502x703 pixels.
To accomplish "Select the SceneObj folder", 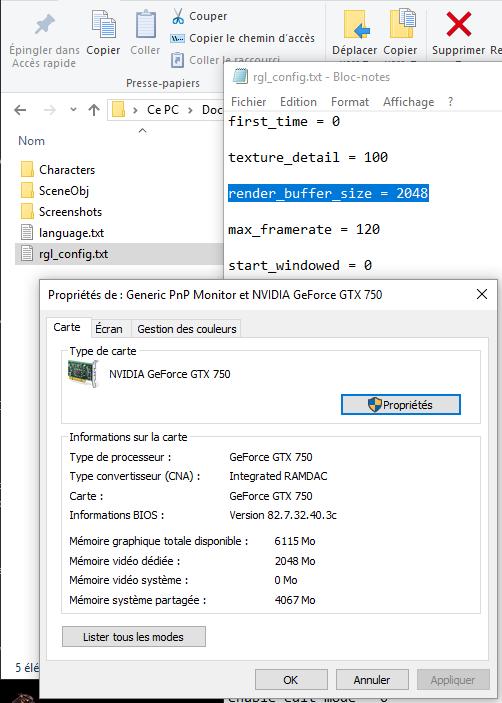I will (64, 191).
